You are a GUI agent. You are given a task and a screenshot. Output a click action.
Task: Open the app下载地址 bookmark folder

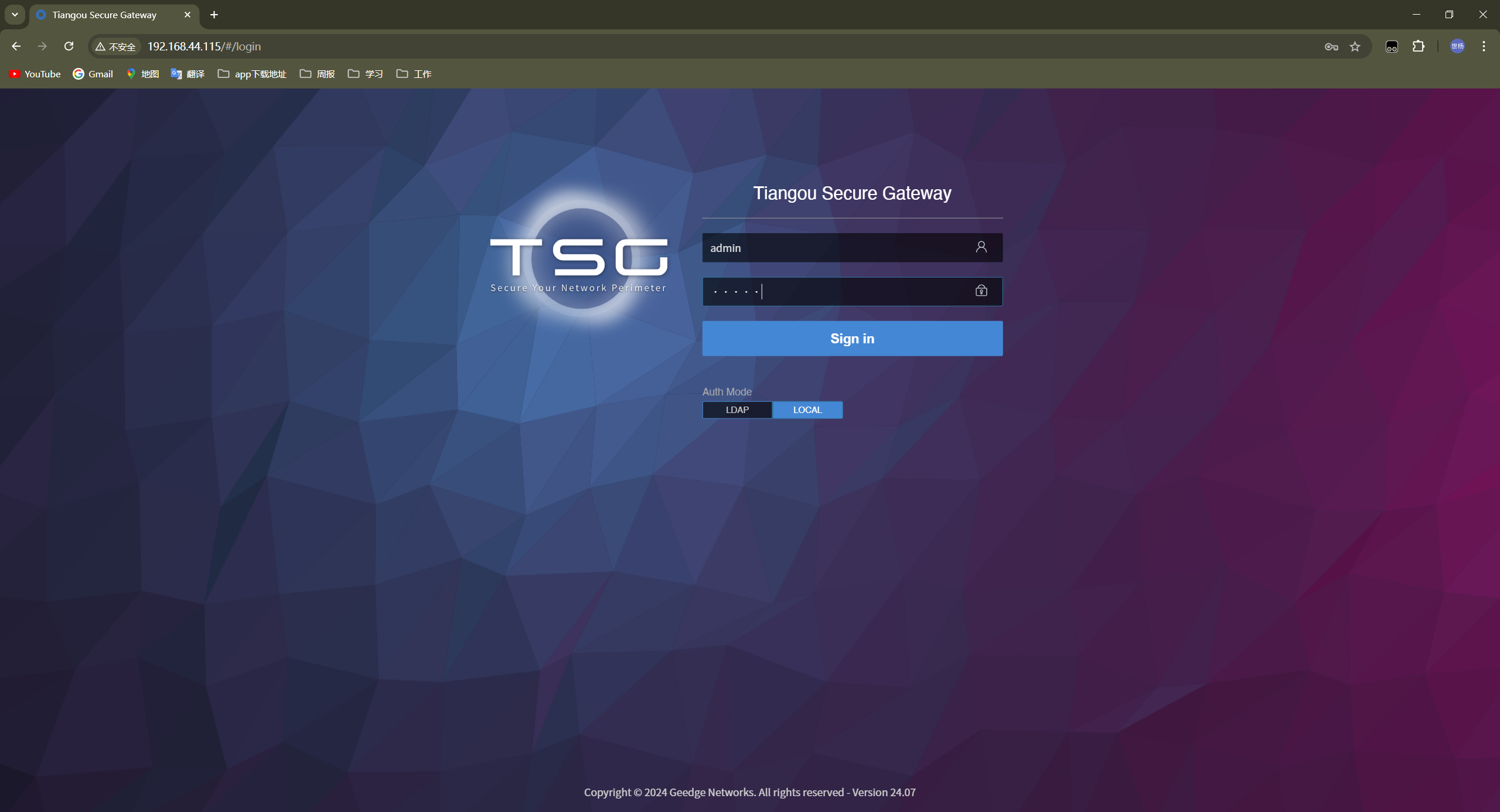point(252,74)
